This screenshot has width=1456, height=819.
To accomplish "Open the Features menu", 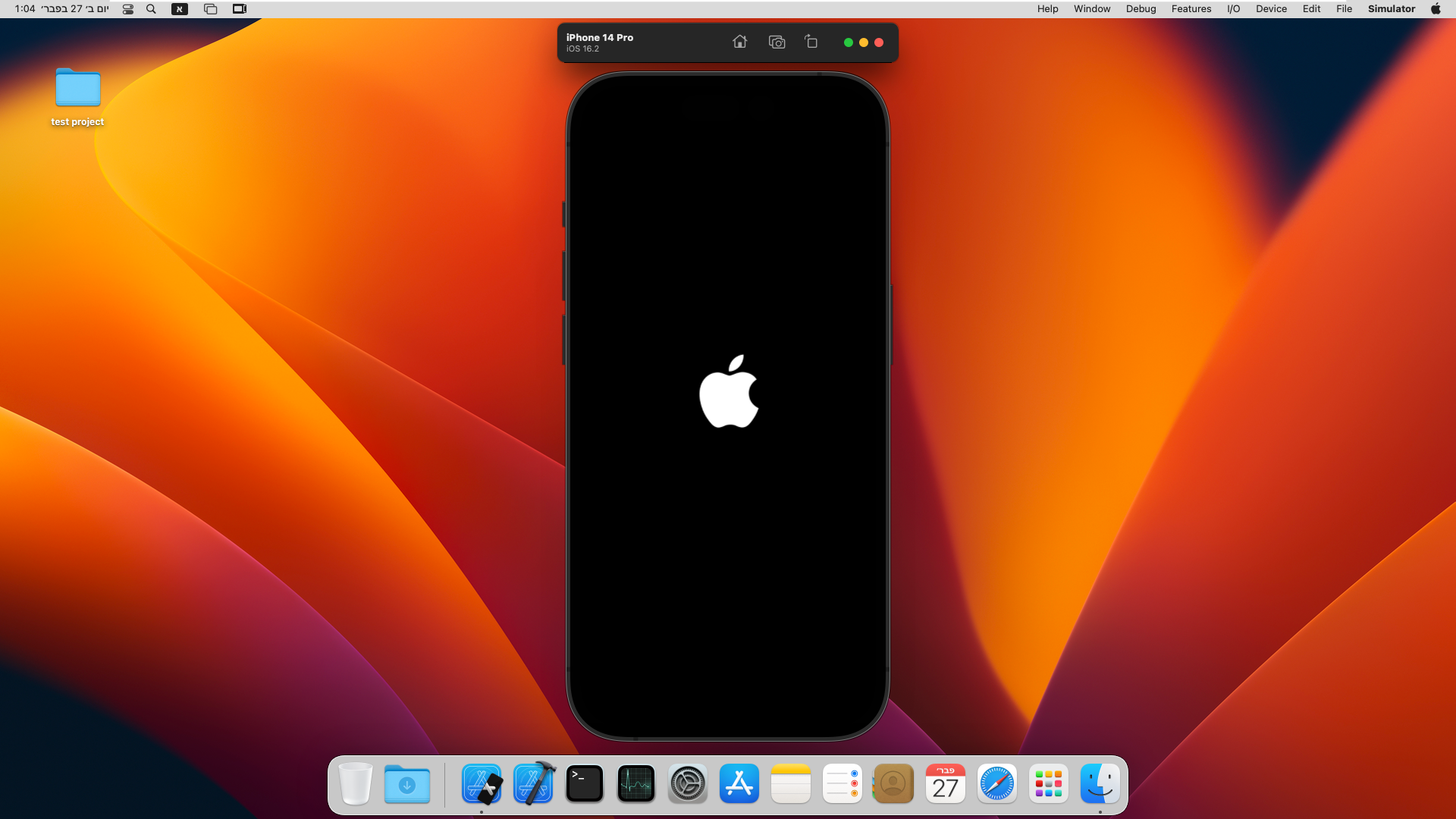I will tap(1191, 9).
